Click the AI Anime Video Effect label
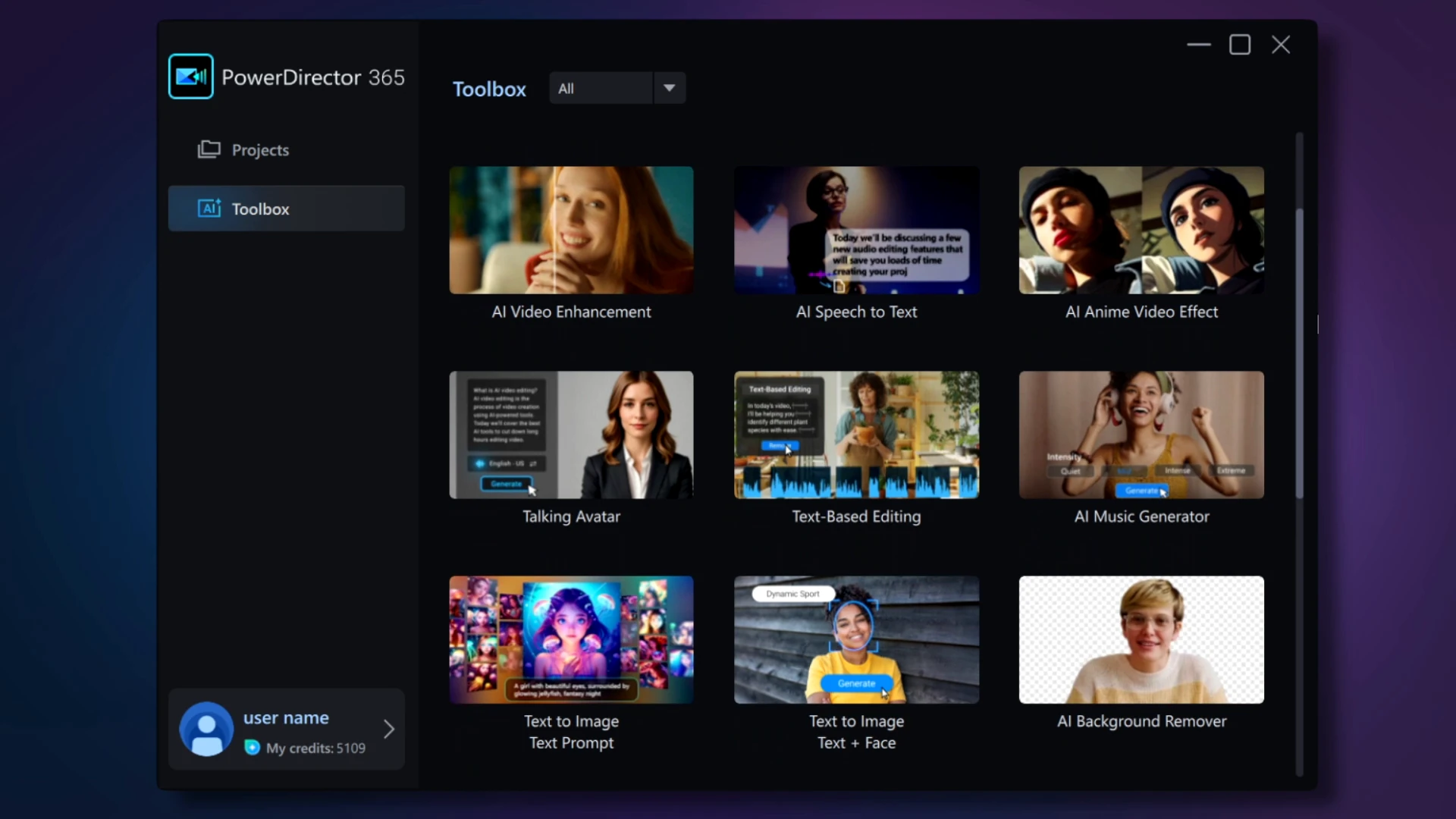This screenshot has width=1456, height=819. tap(1141, 312)
